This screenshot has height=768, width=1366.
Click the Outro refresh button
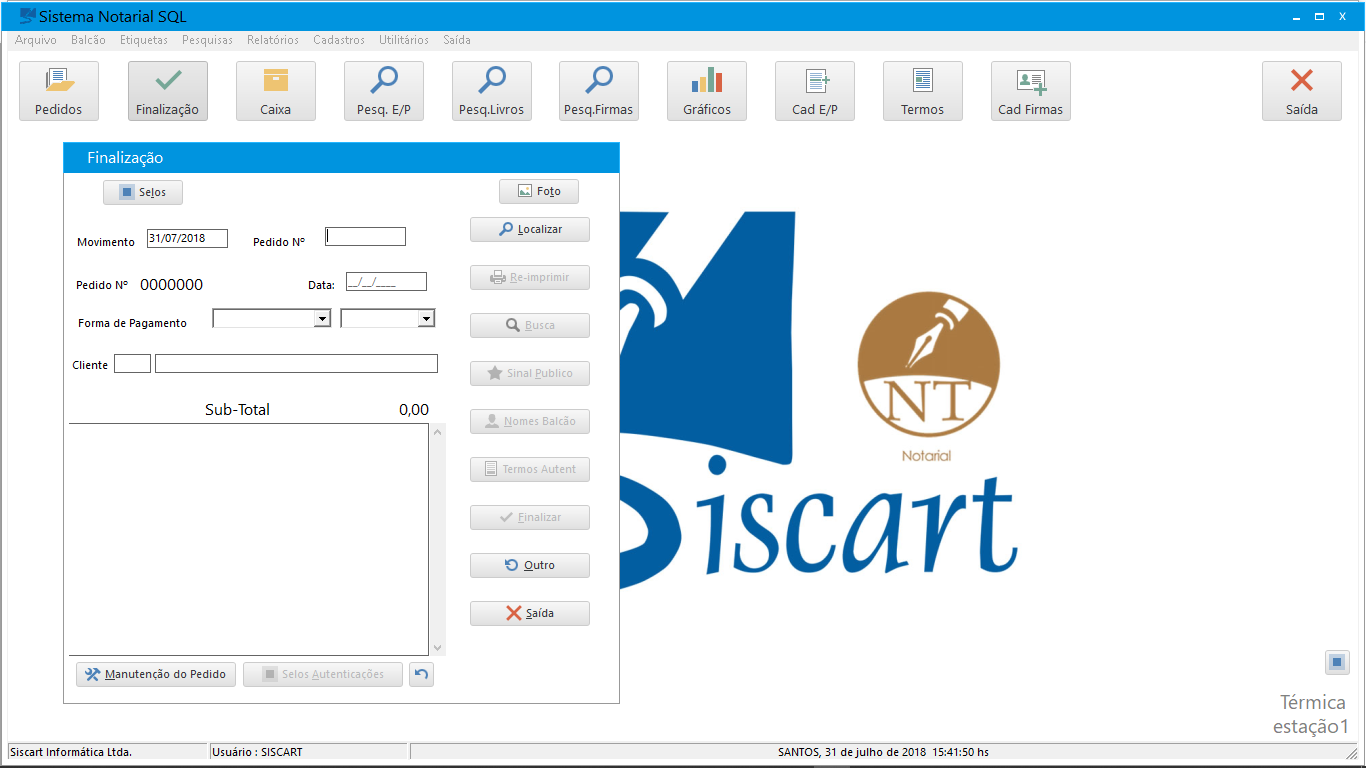[530, 565]
